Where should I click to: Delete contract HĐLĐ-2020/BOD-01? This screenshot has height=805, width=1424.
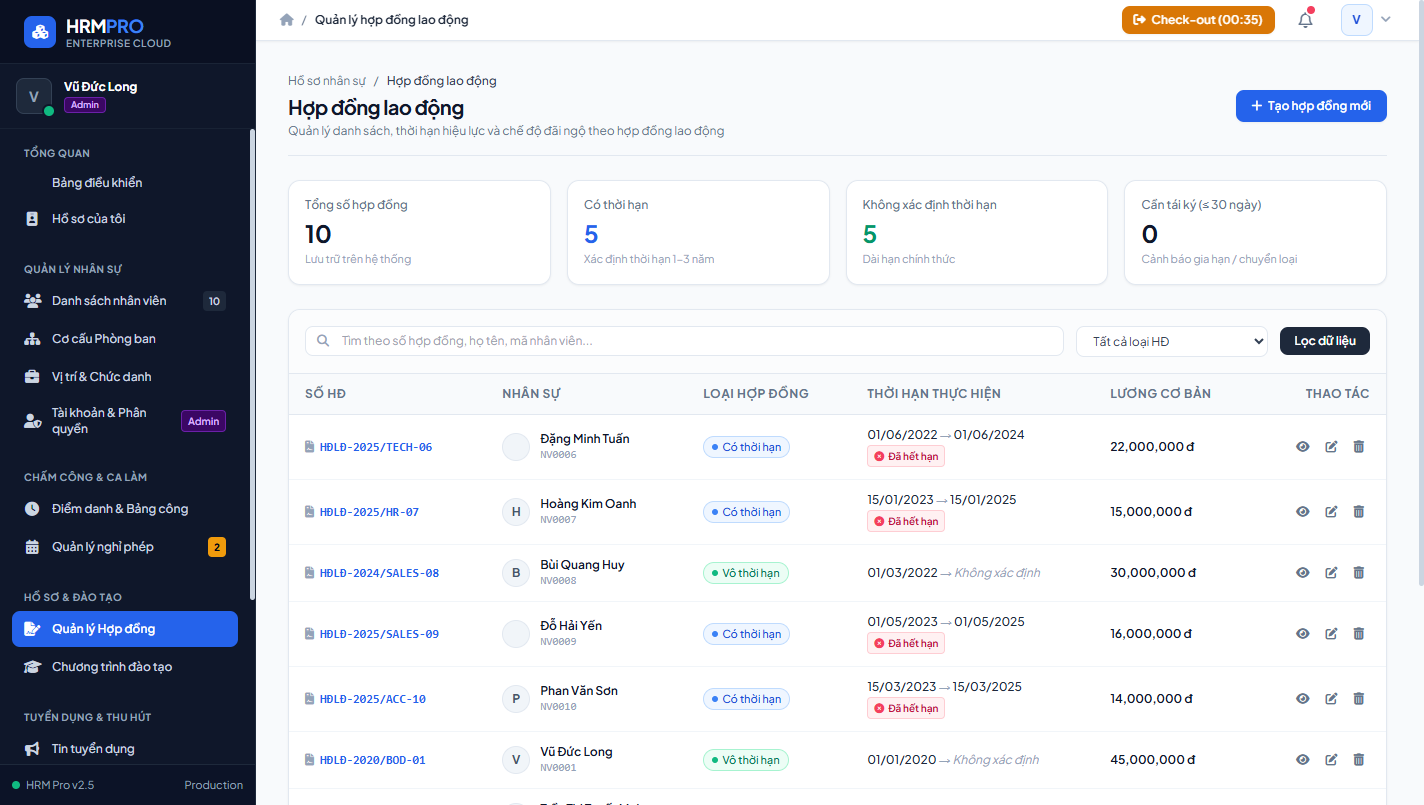1358,760
